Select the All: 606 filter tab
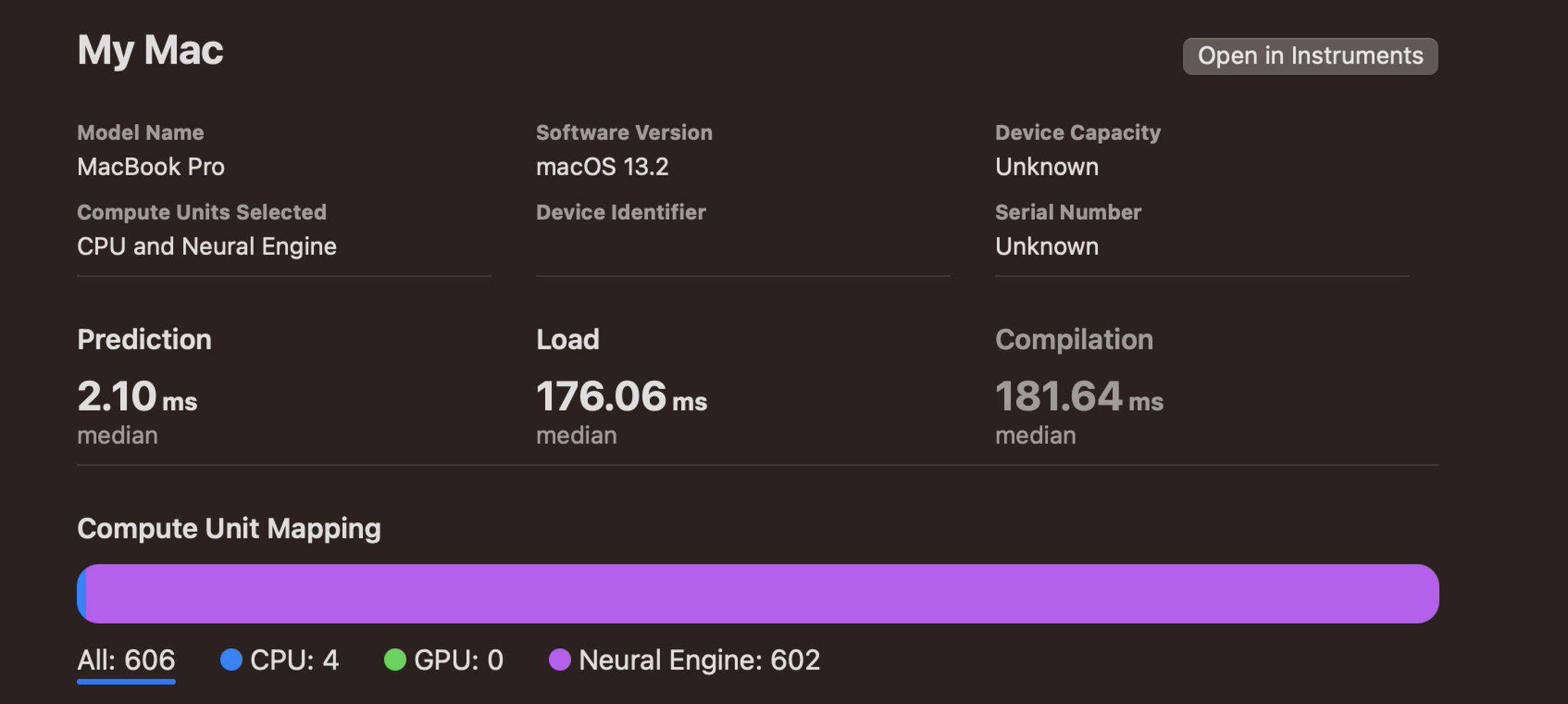Viewport: 1568px width, 704px height. (x=126, y=660)
